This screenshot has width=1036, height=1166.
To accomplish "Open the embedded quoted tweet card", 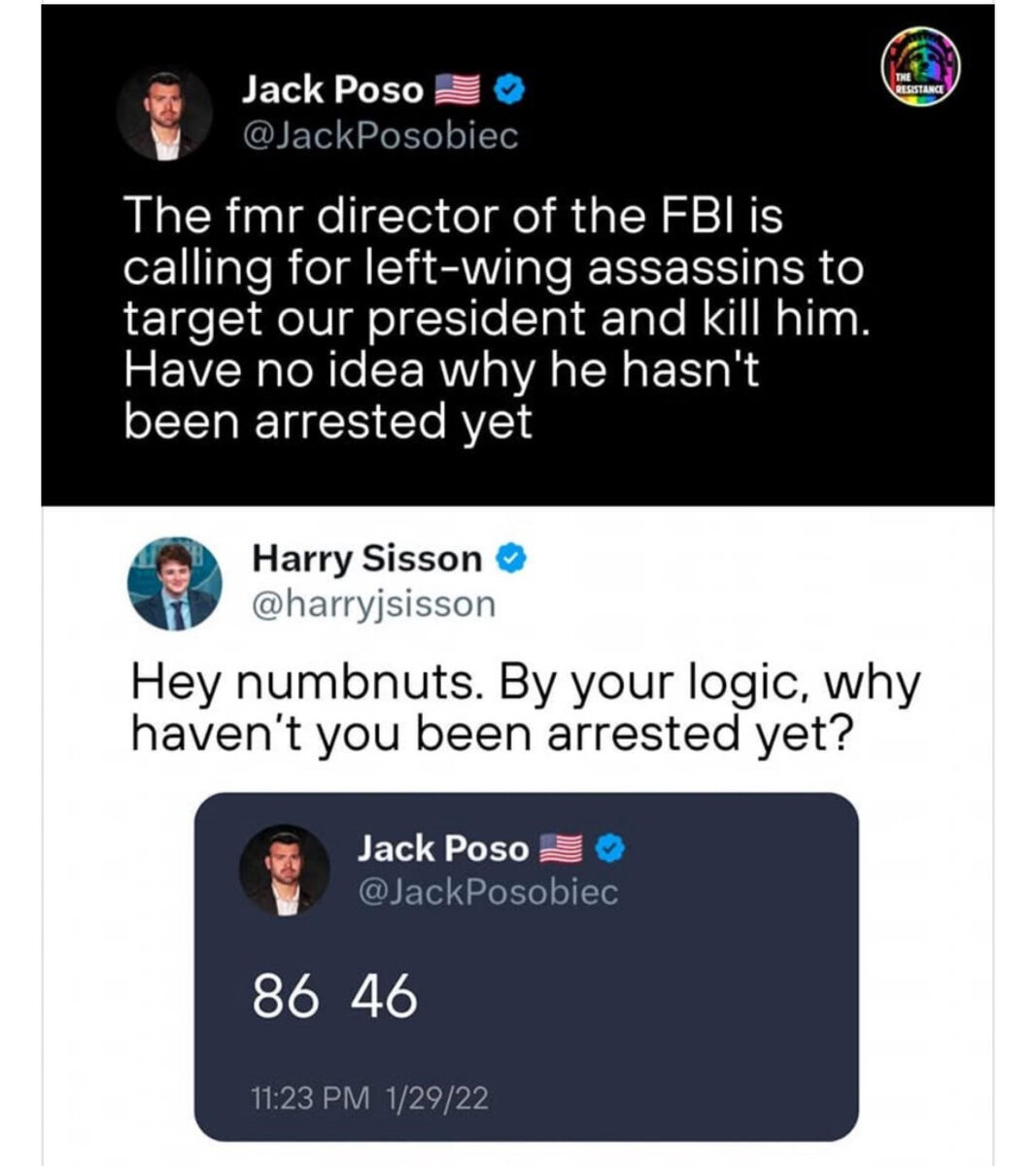I will (526, 967).
